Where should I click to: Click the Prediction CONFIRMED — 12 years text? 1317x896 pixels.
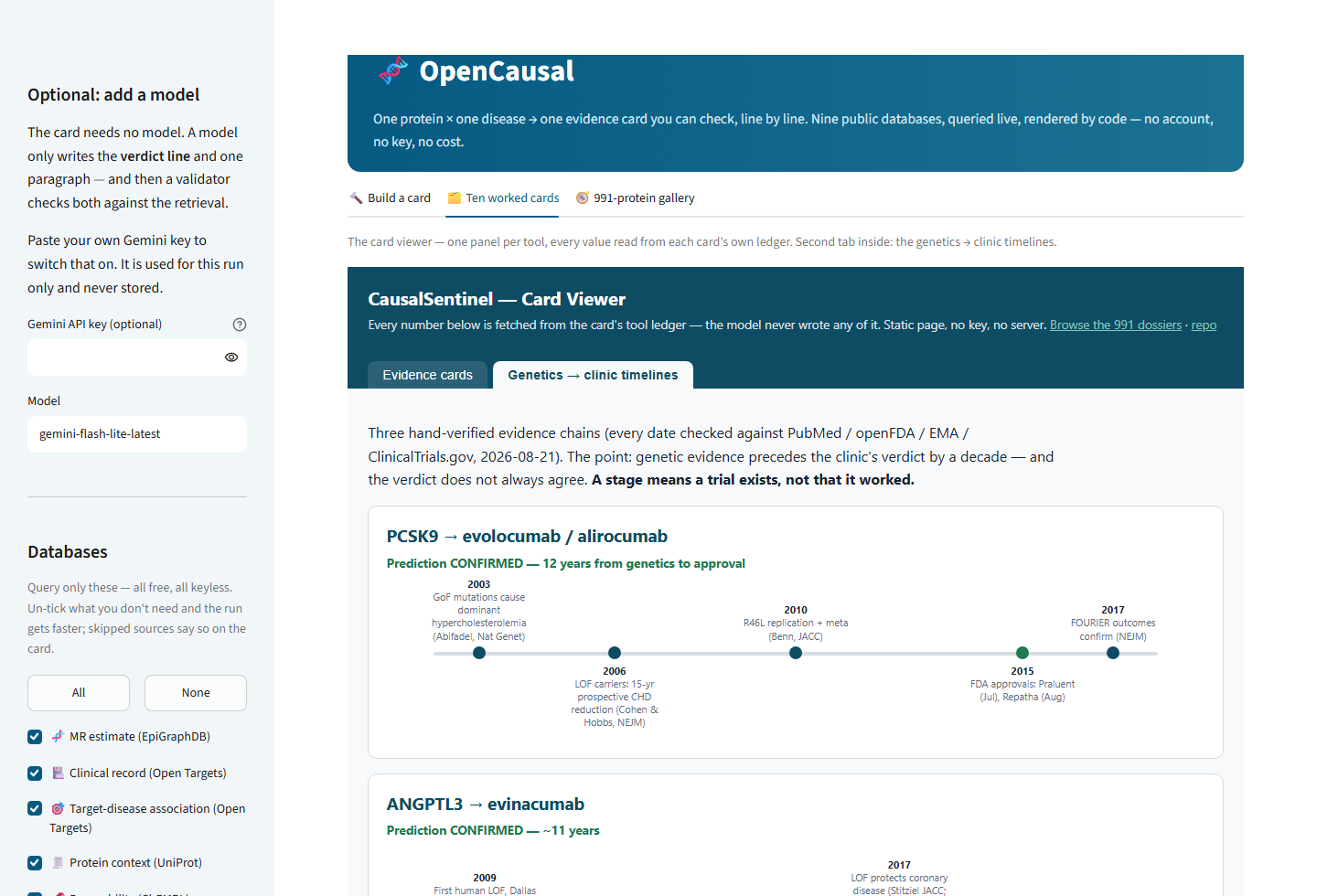(x=566, y=564)
